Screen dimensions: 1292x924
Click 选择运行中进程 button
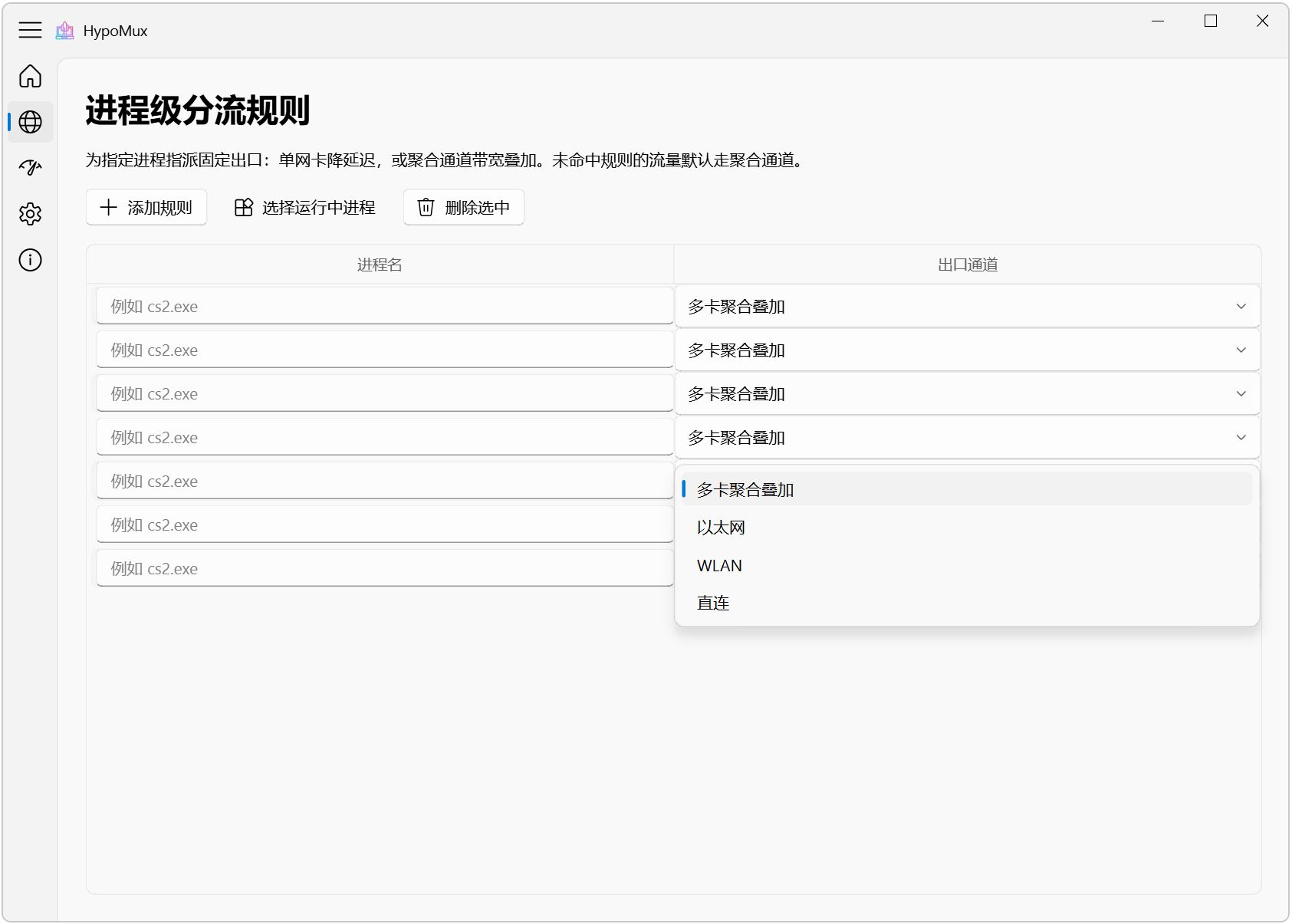point(305,207)
